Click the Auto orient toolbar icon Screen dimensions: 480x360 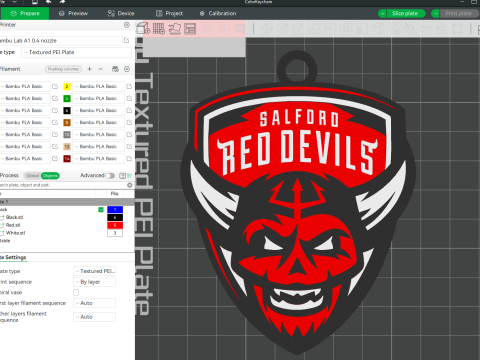[x=175, y=29]
